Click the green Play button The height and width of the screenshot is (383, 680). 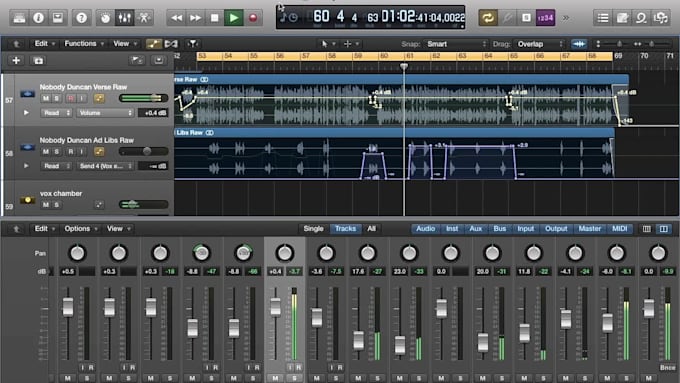pos(234,18)
